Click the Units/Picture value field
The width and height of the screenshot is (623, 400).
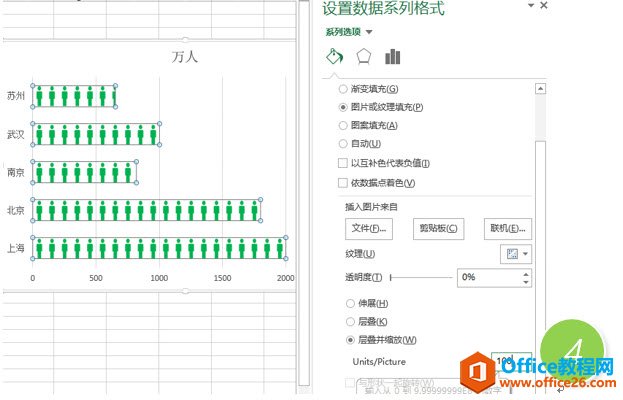point(511,361)
